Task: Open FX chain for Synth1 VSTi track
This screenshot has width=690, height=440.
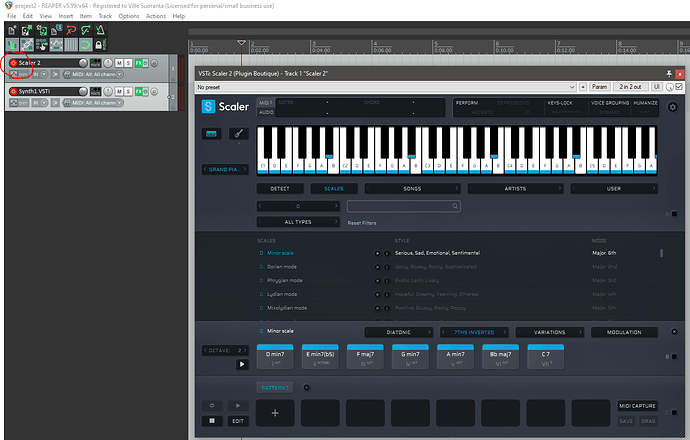Action: click(x=139, y=91)
